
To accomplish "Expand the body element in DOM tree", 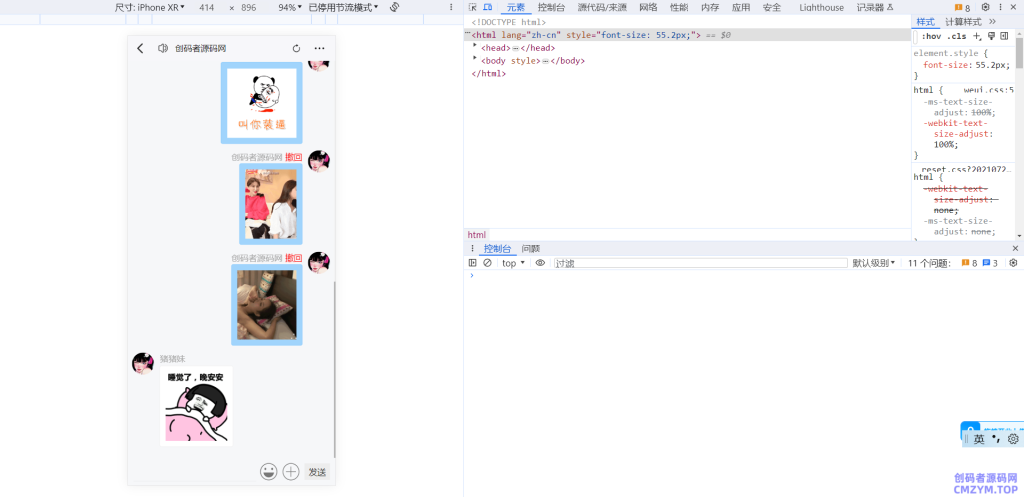I will click(475, 60).
